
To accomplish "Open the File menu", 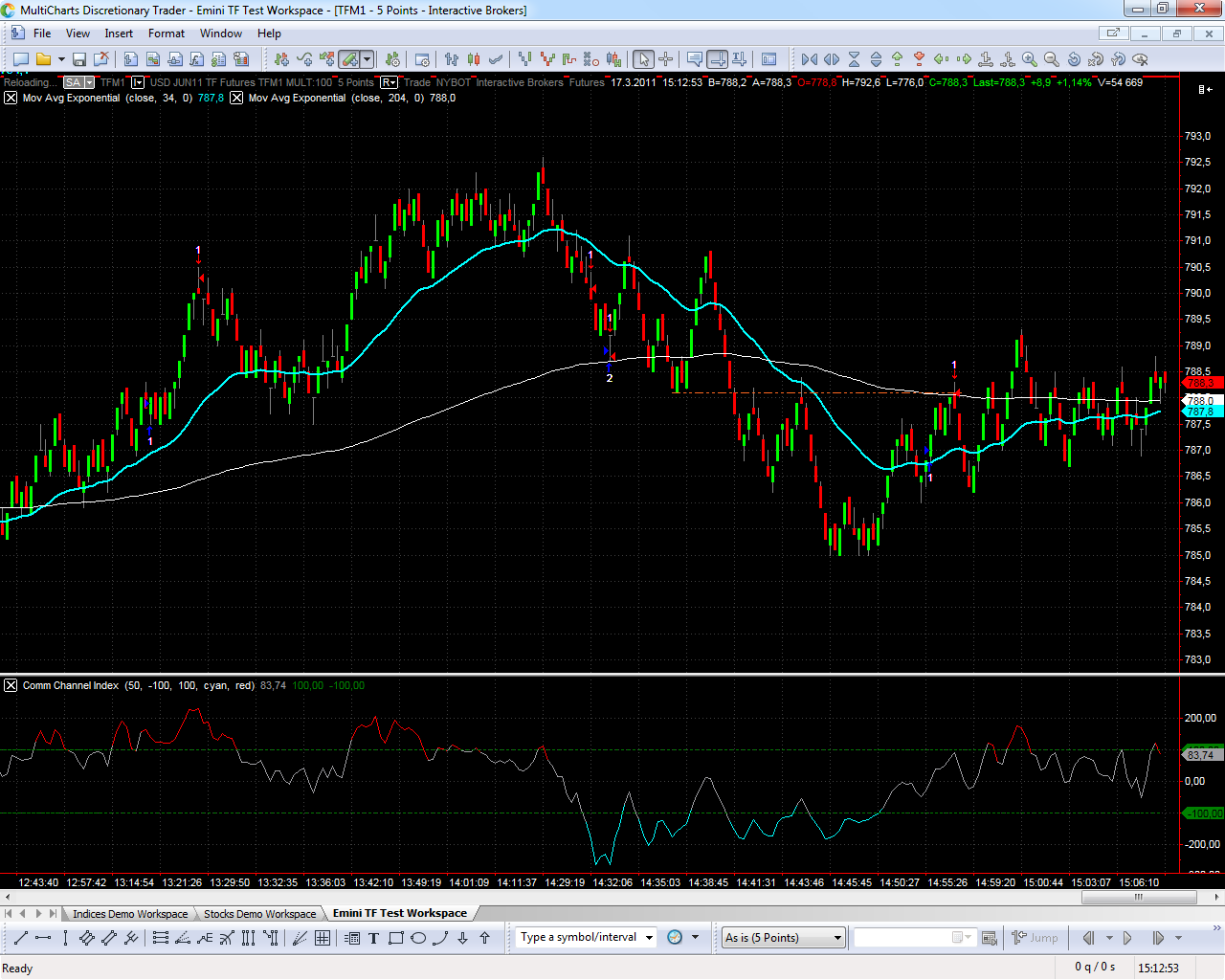I will point(42,33).
